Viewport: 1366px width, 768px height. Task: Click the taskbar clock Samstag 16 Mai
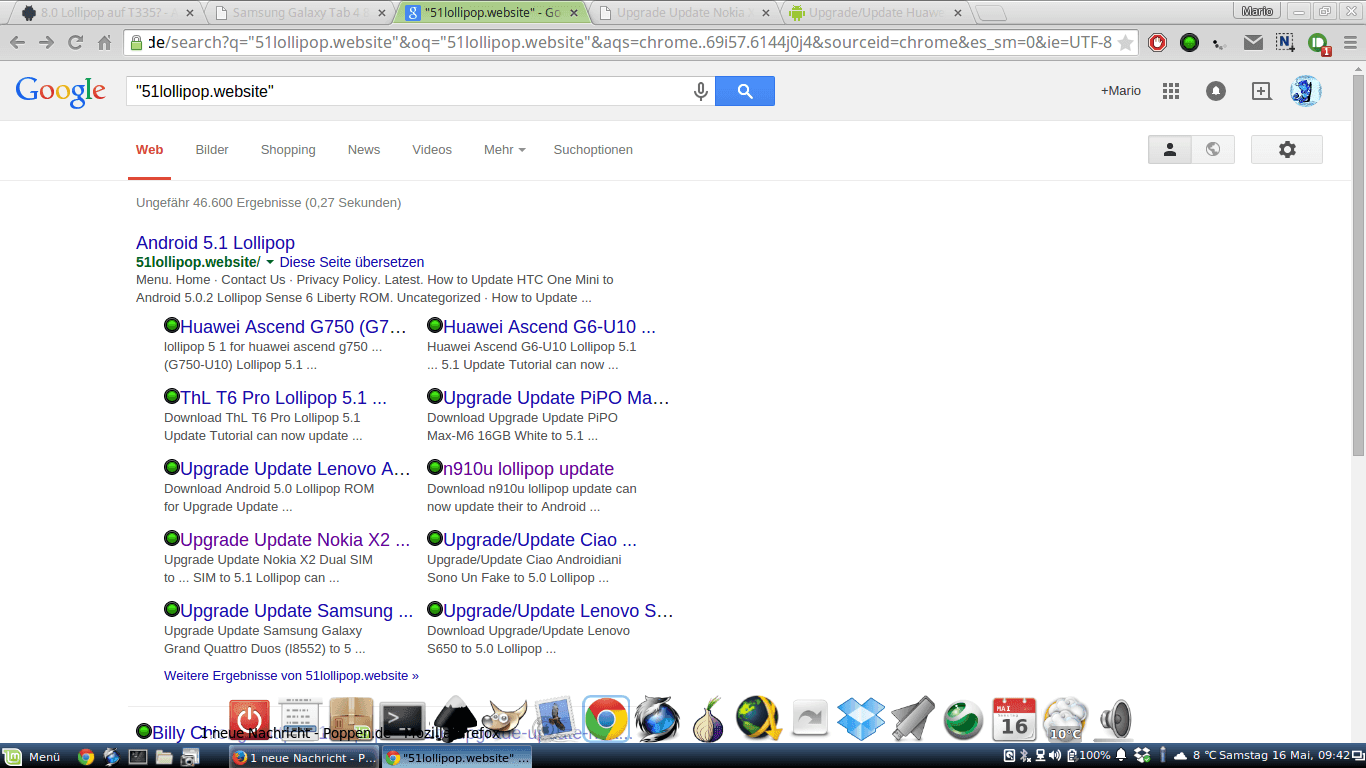[x=1285, y=756]
